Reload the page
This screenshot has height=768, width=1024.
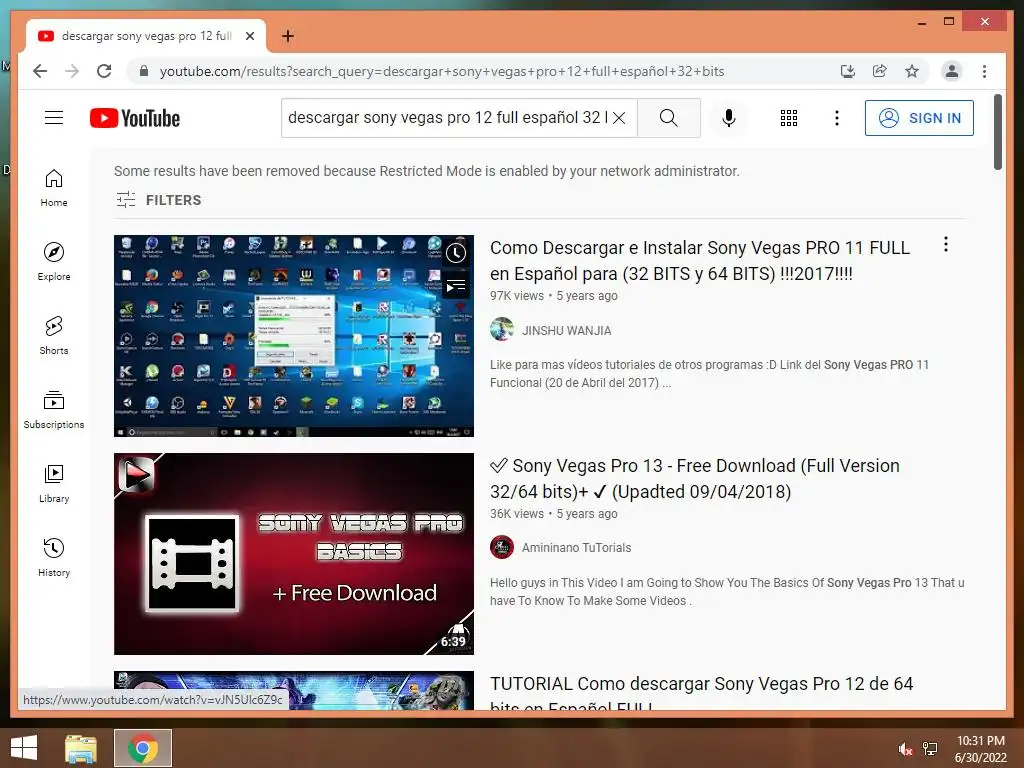point(104,71)
